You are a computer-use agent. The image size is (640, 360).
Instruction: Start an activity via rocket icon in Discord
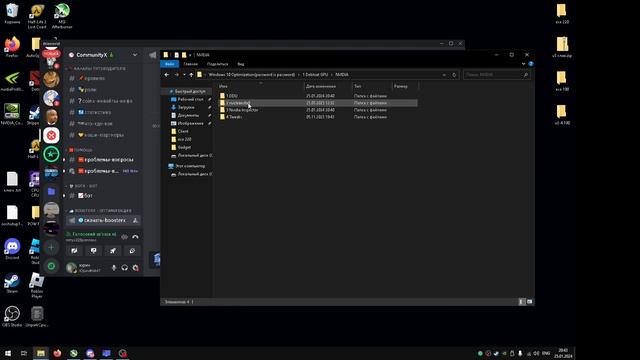coord(113,251)
